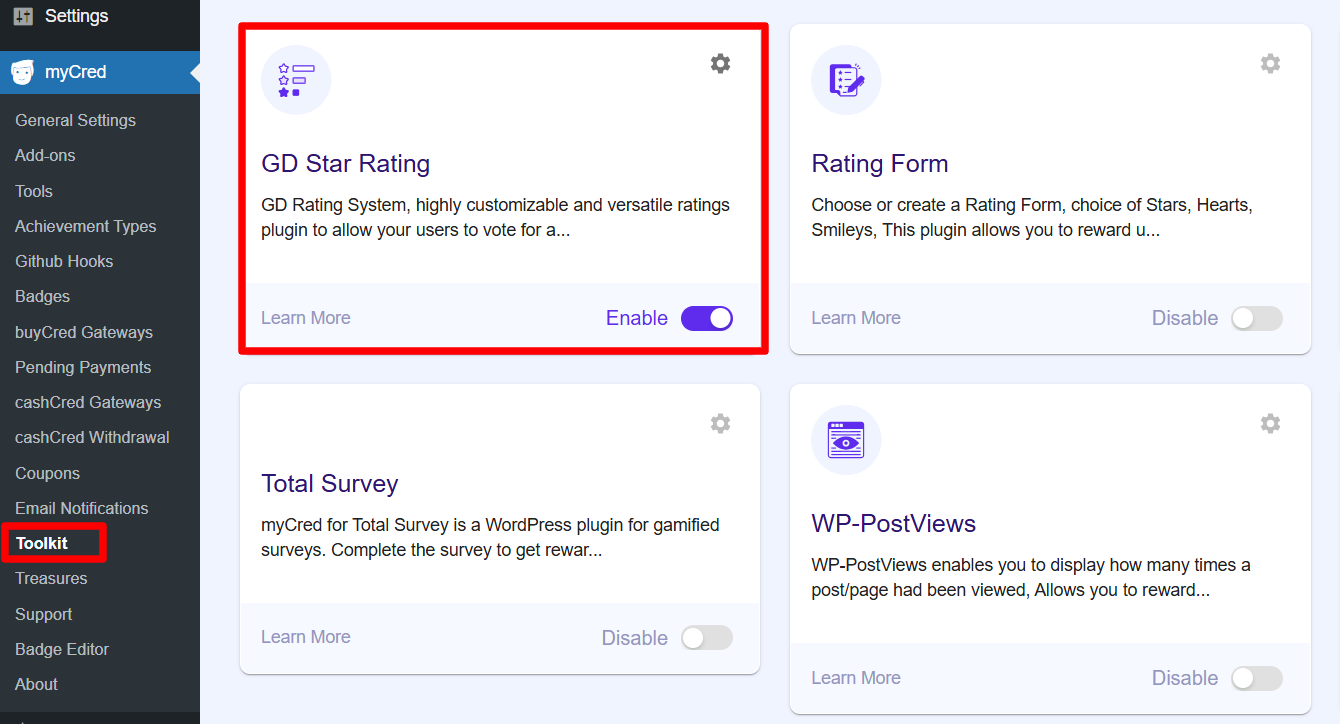1340x724 pixels.
Task: Click the Rating Form clipboard icon
Action: pyautogui.click(x=846, y=80)
